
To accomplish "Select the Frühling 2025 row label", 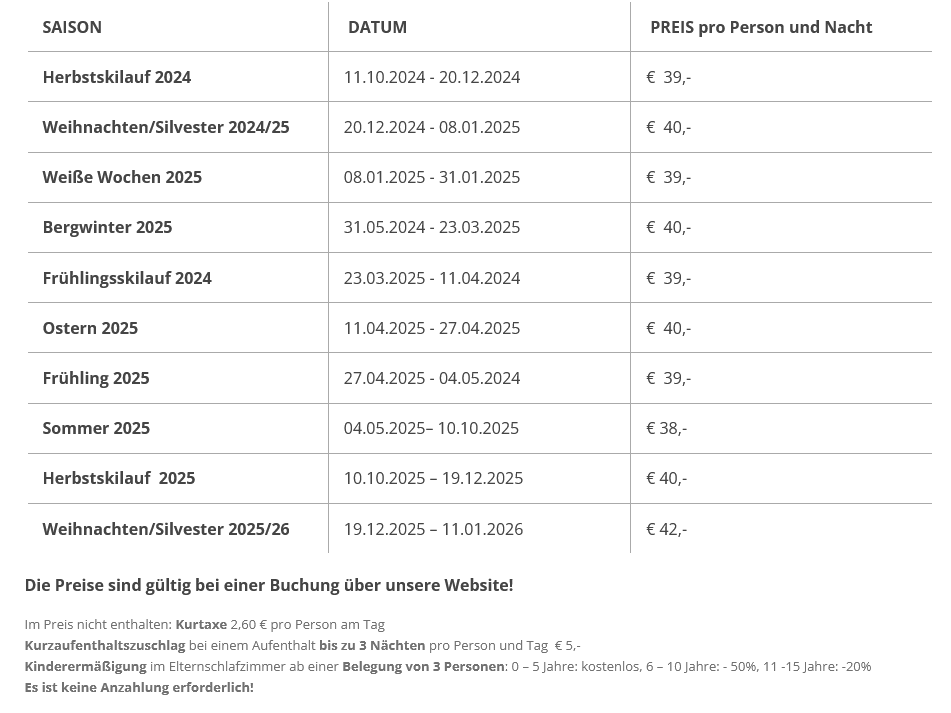I will click(x=96, y=378).
